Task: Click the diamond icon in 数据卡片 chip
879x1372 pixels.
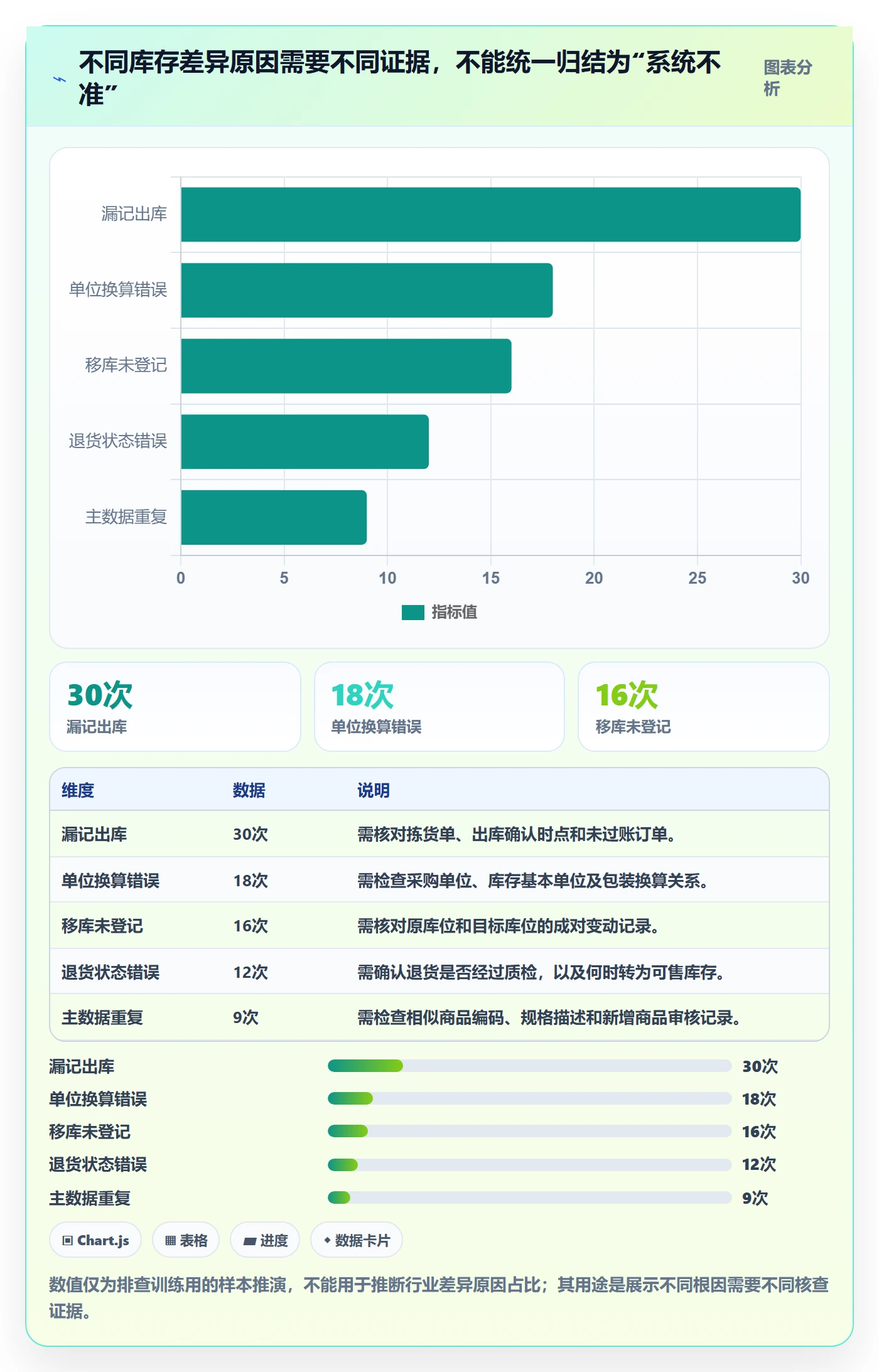Action: tap(327, 1240)
